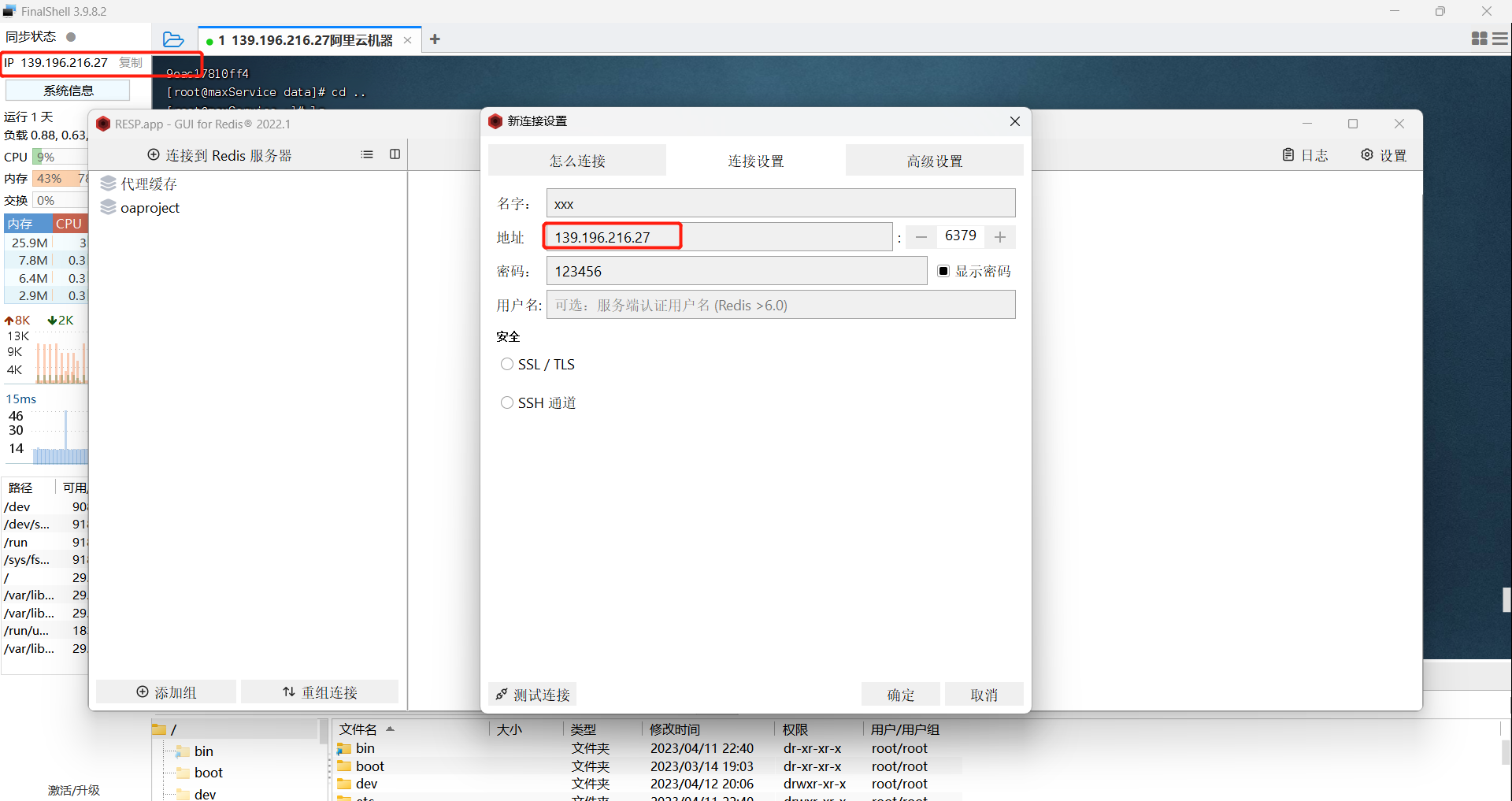Cancel with the 取消 button

pyautogui.click(x=984, y=695)
